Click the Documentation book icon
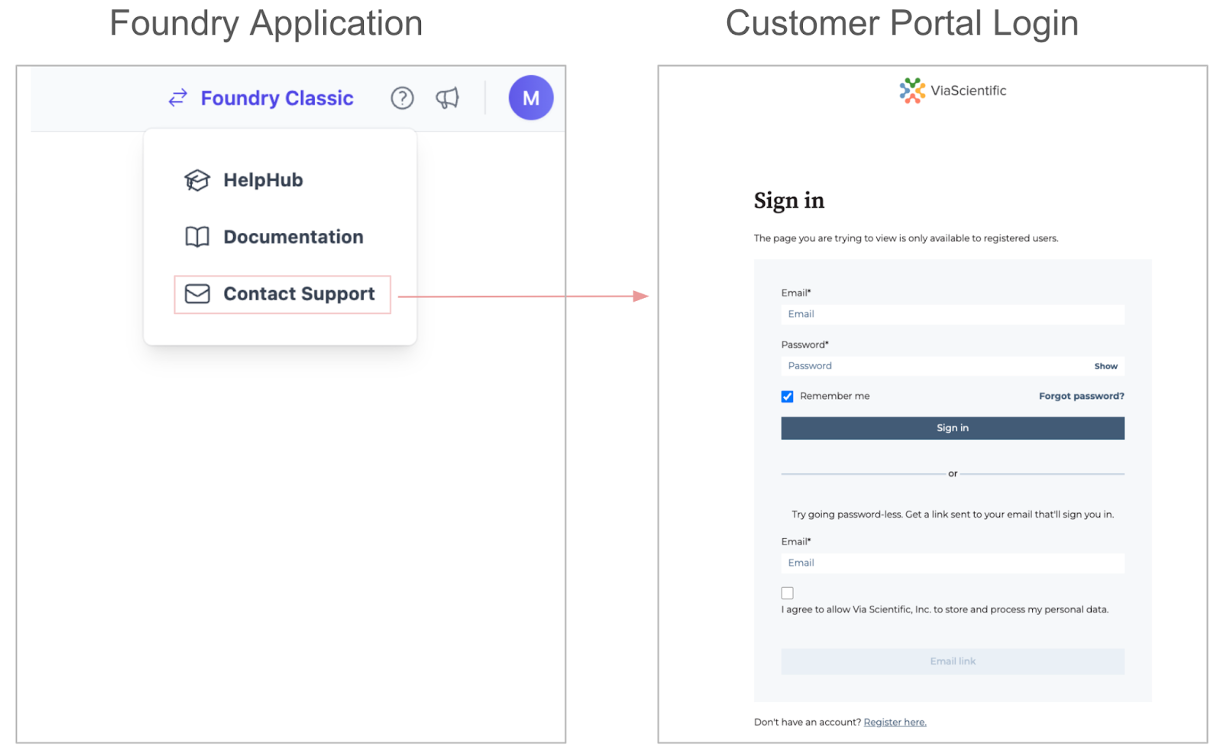This screenshot has height=752, width=1224. pos(197,237)
